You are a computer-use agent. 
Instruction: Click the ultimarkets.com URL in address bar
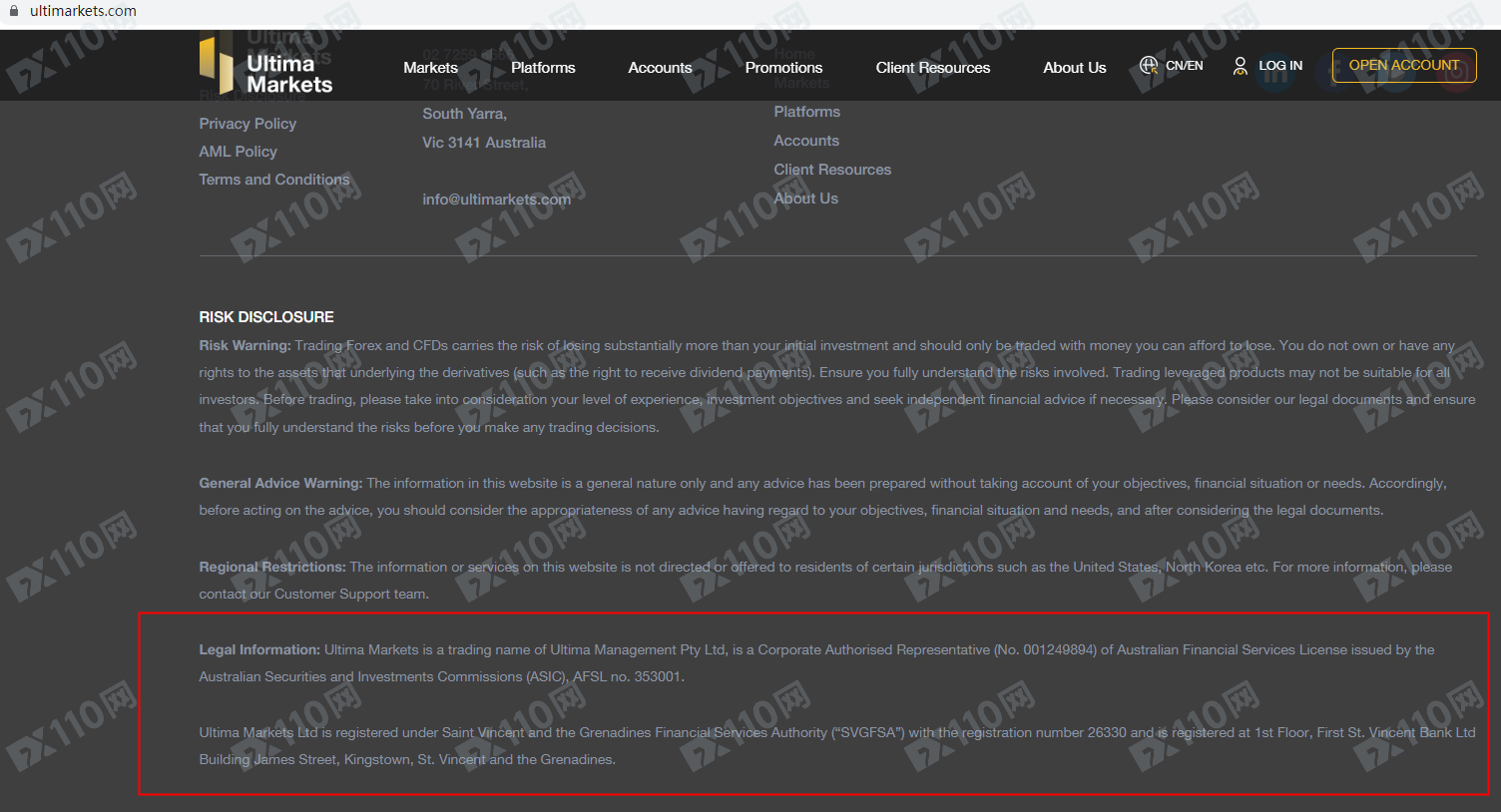pos(83,11)
